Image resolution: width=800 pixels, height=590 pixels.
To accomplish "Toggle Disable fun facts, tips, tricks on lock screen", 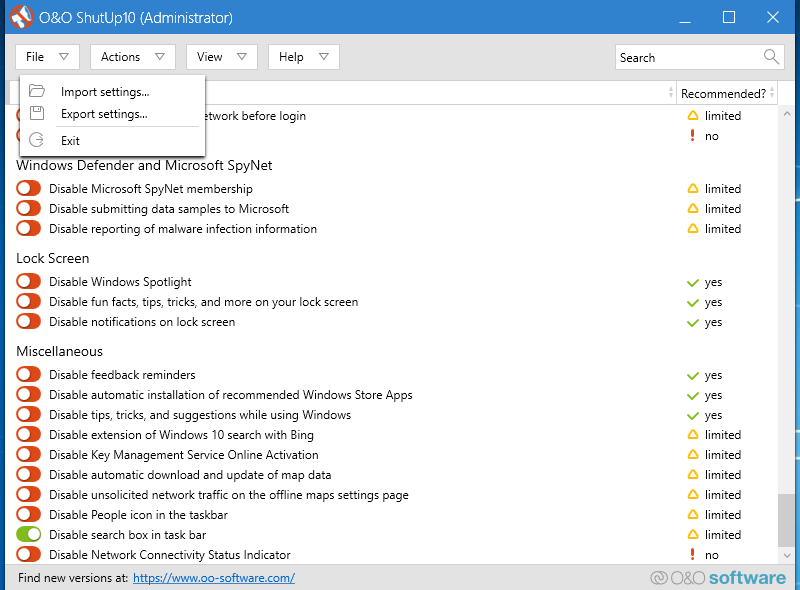I will [x=29, y=301].
